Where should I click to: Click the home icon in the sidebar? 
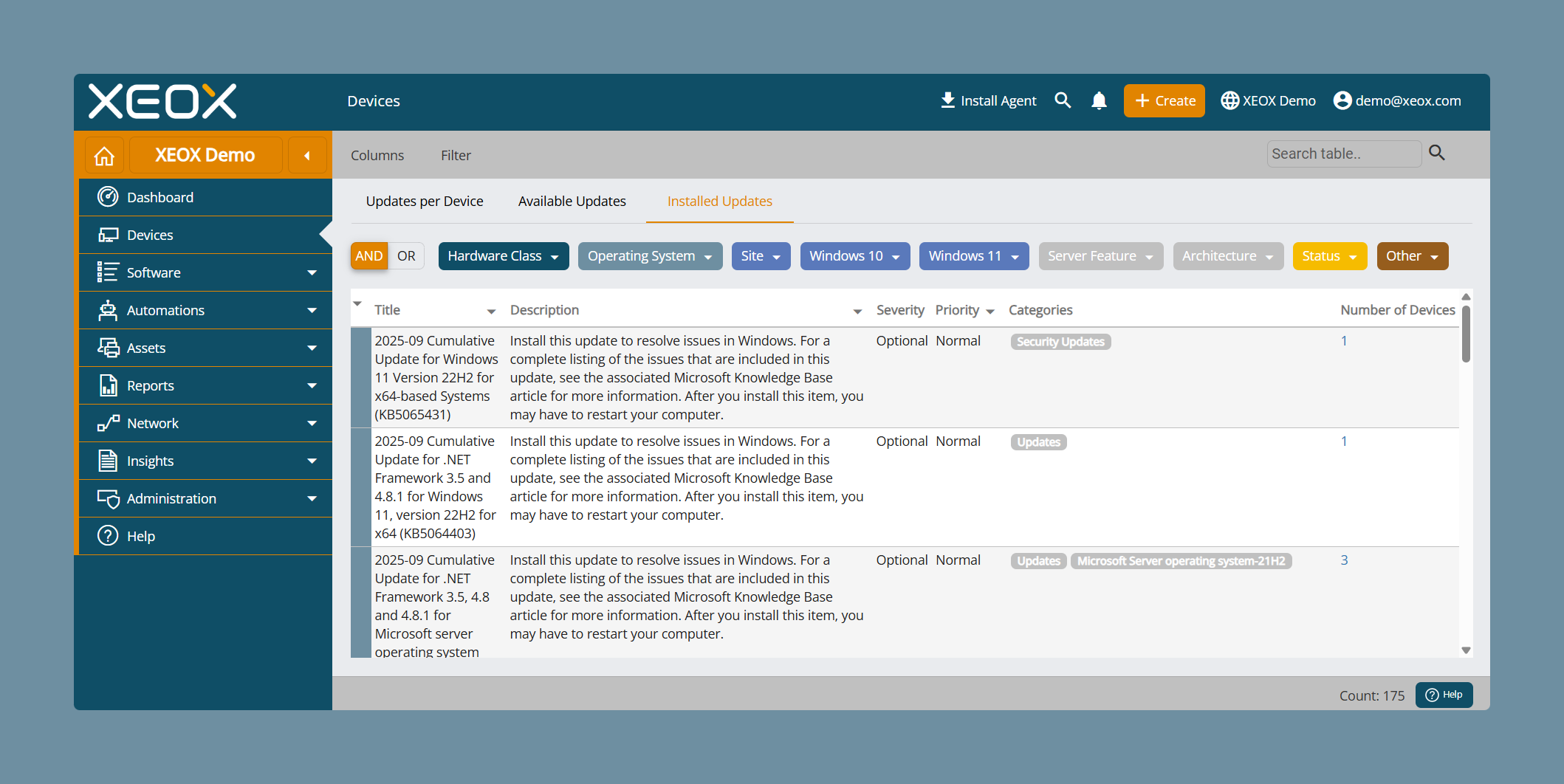[104, 156]
